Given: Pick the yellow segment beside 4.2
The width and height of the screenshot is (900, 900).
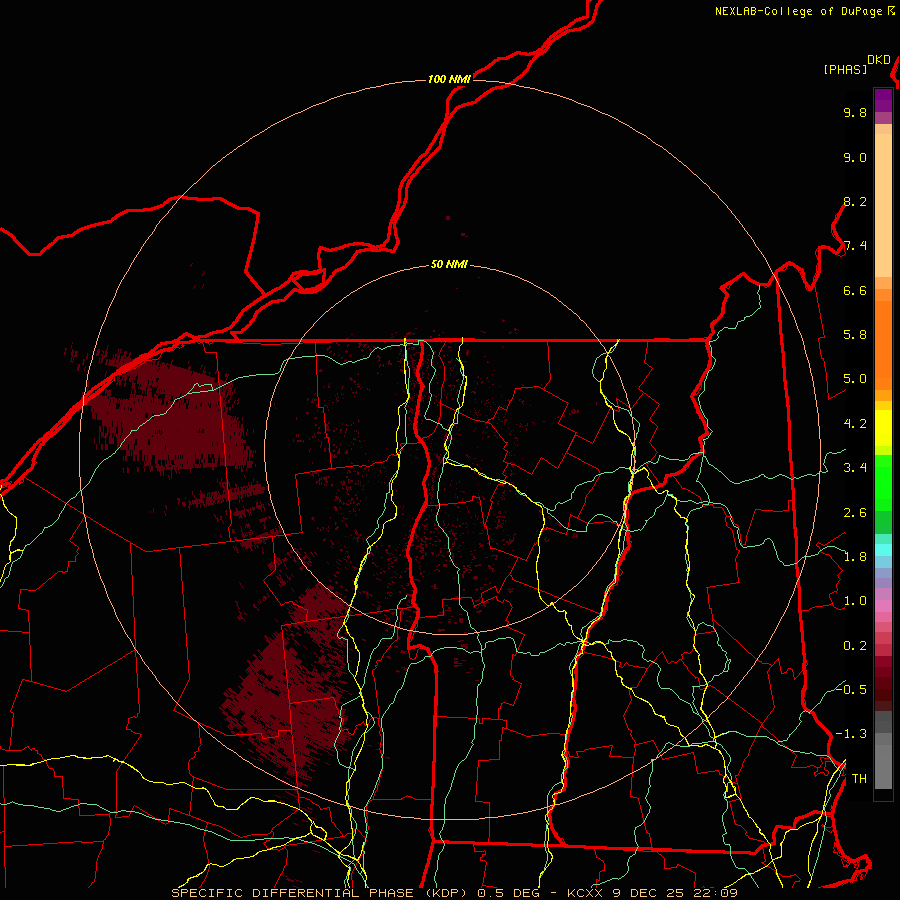Looking at the screenshot, I should pos(883,428).
